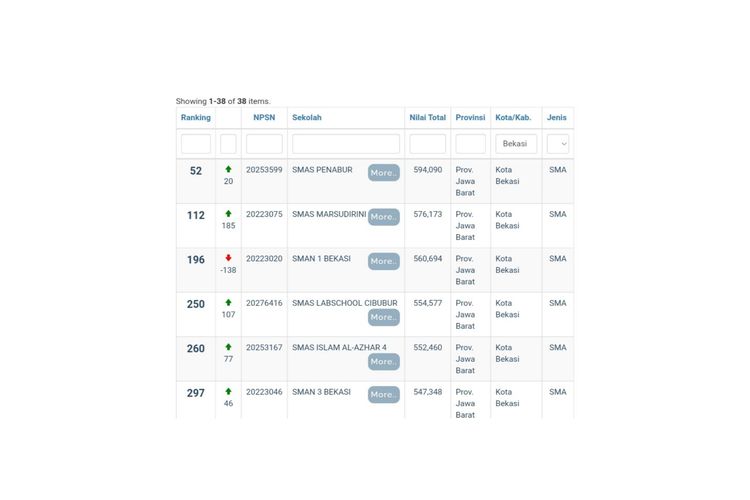This screenshot has width=750, height=500.
Task: Click green up arrow for SMAS PENABUR
Action: [228, 170]
